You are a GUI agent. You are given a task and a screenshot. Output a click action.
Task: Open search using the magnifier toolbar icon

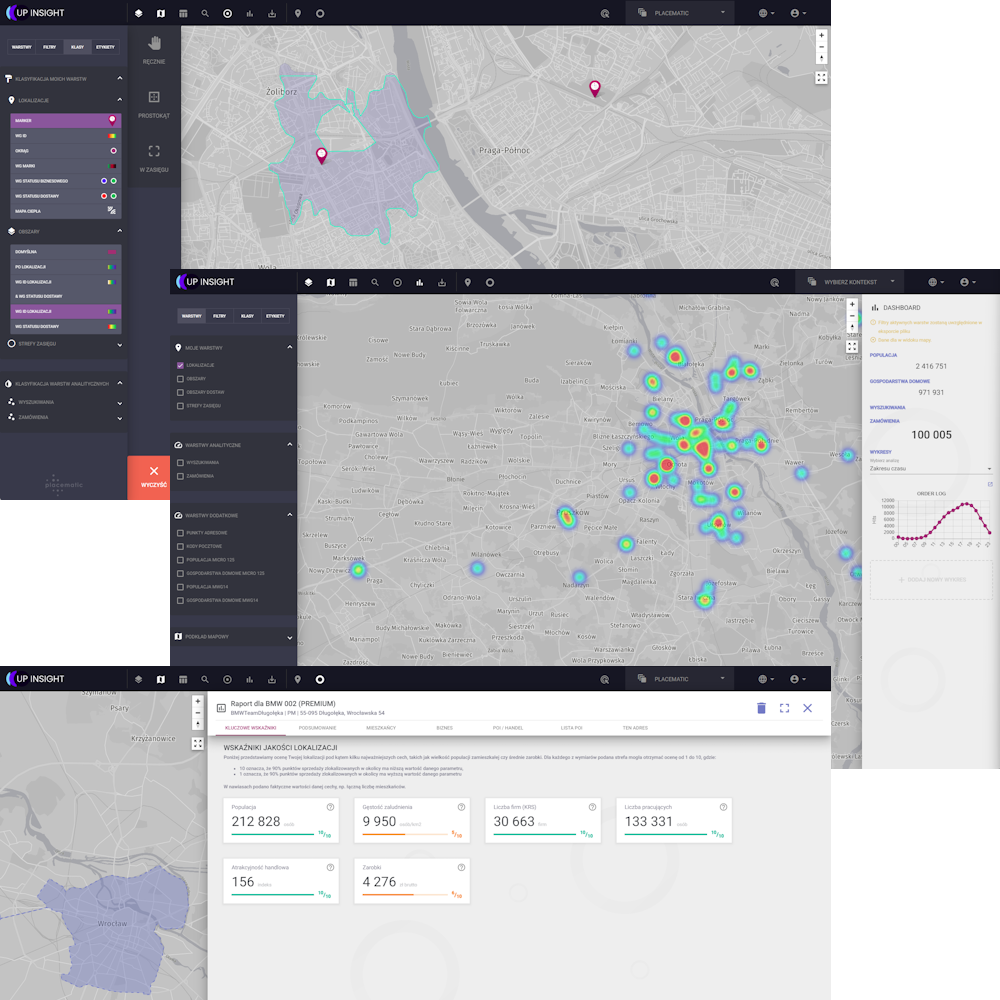tap(205, 13)
